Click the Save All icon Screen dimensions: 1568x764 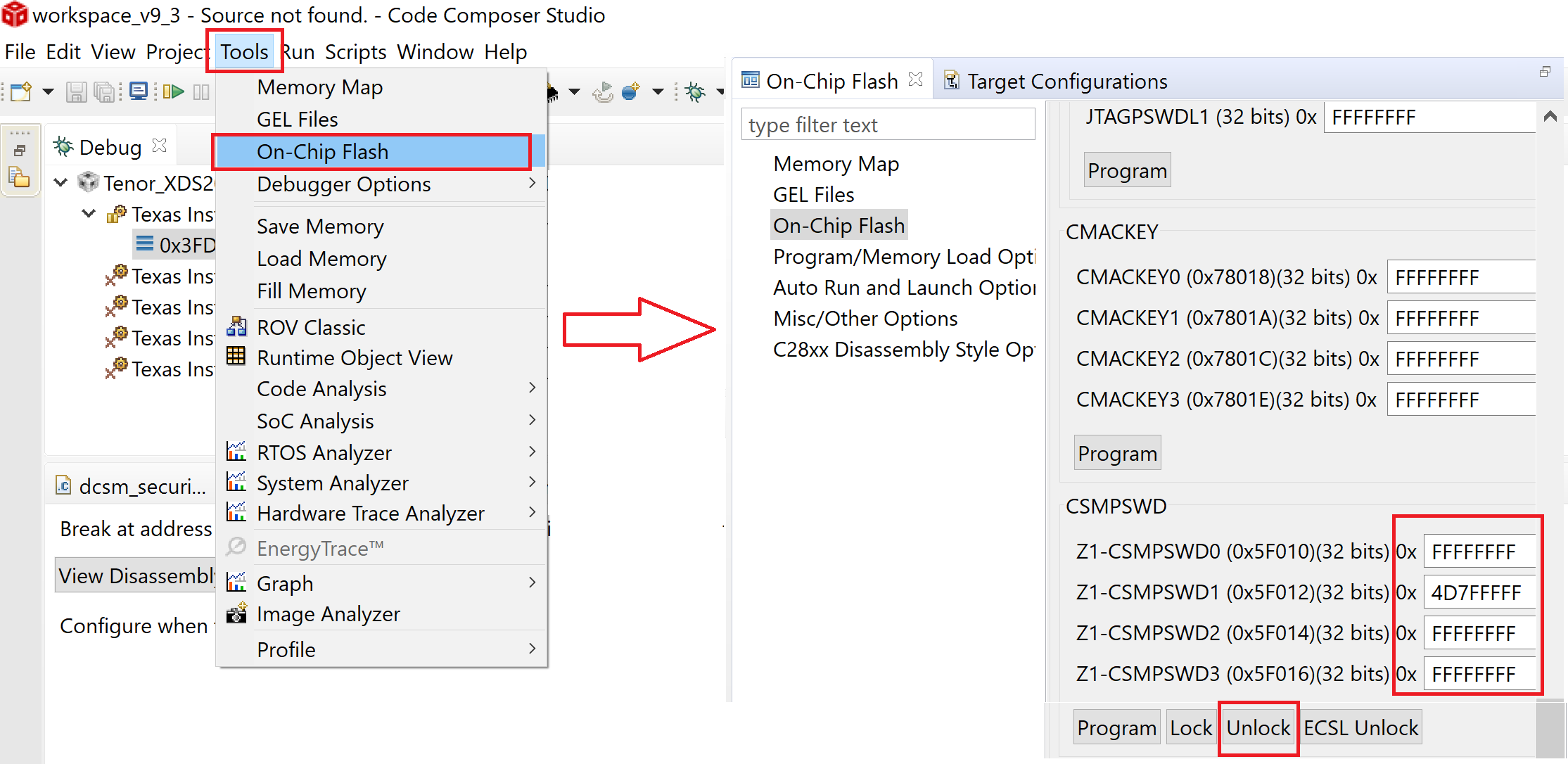click(x=104, y=91)
